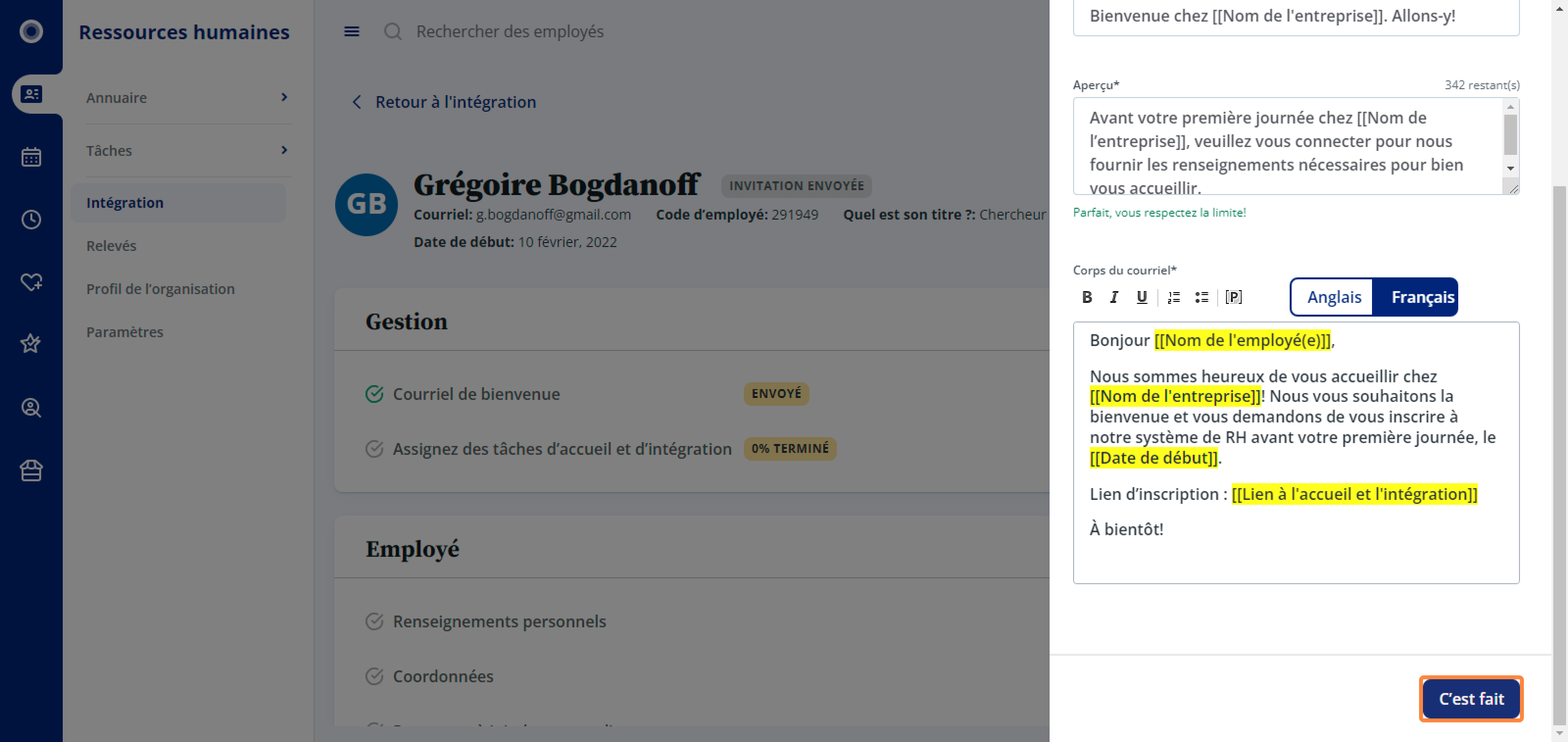Screen dimensions: 1568x742
Task: Open the clock time-tracking sidebar icon
Action: click(31, 220)
